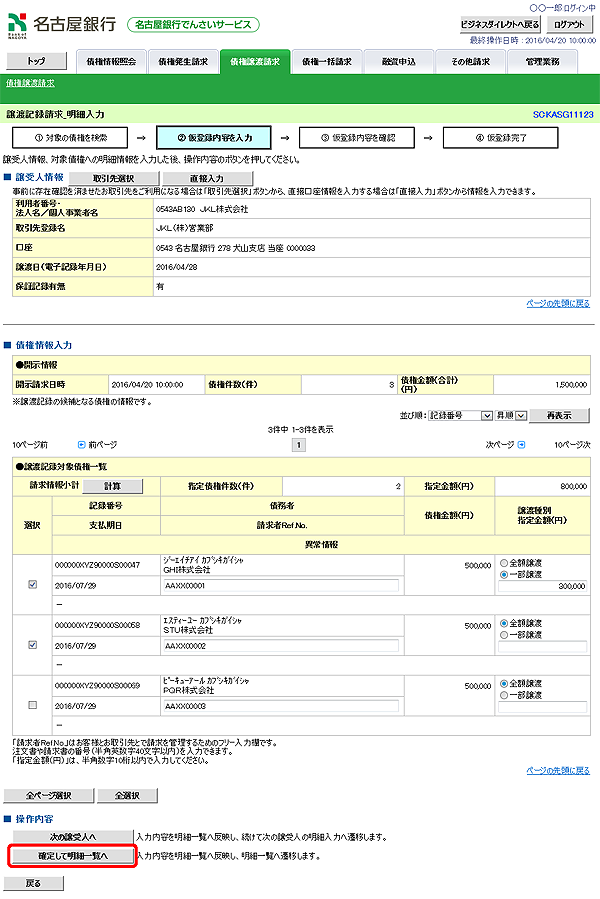Click the 全ページ選択 button
The height and width of the screenshot is (899, 600).
(49, 796)
